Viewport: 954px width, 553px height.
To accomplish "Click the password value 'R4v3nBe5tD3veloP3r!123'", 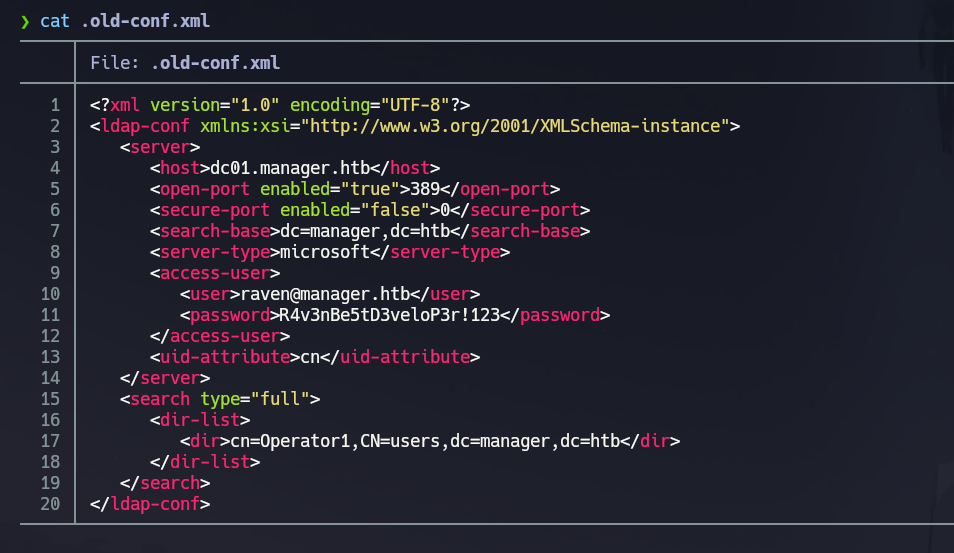I will click(389, 315).
